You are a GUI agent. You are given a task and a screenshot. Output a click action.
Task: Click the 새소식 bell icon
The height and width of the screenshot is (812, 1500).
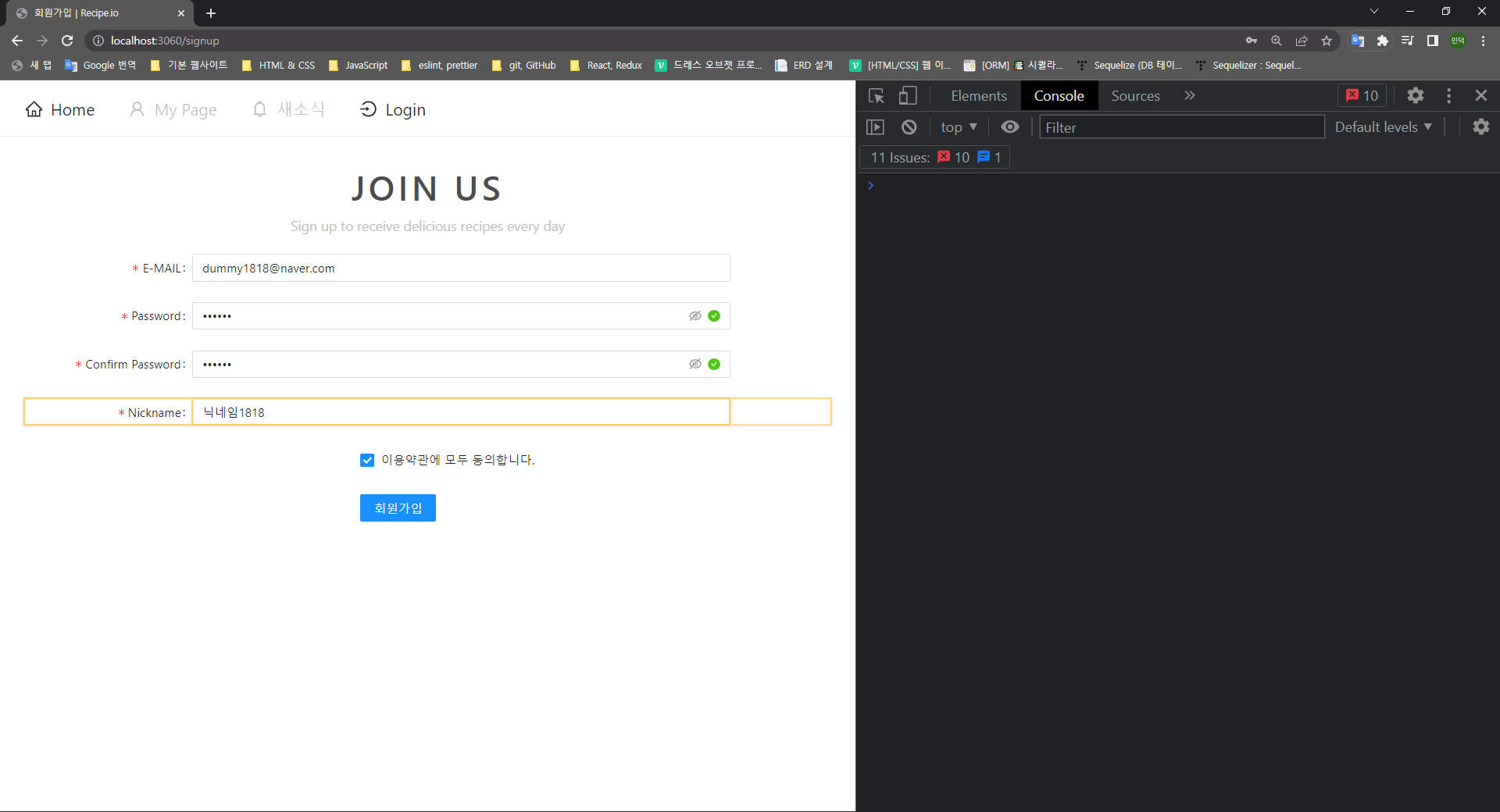pos(260,109)
